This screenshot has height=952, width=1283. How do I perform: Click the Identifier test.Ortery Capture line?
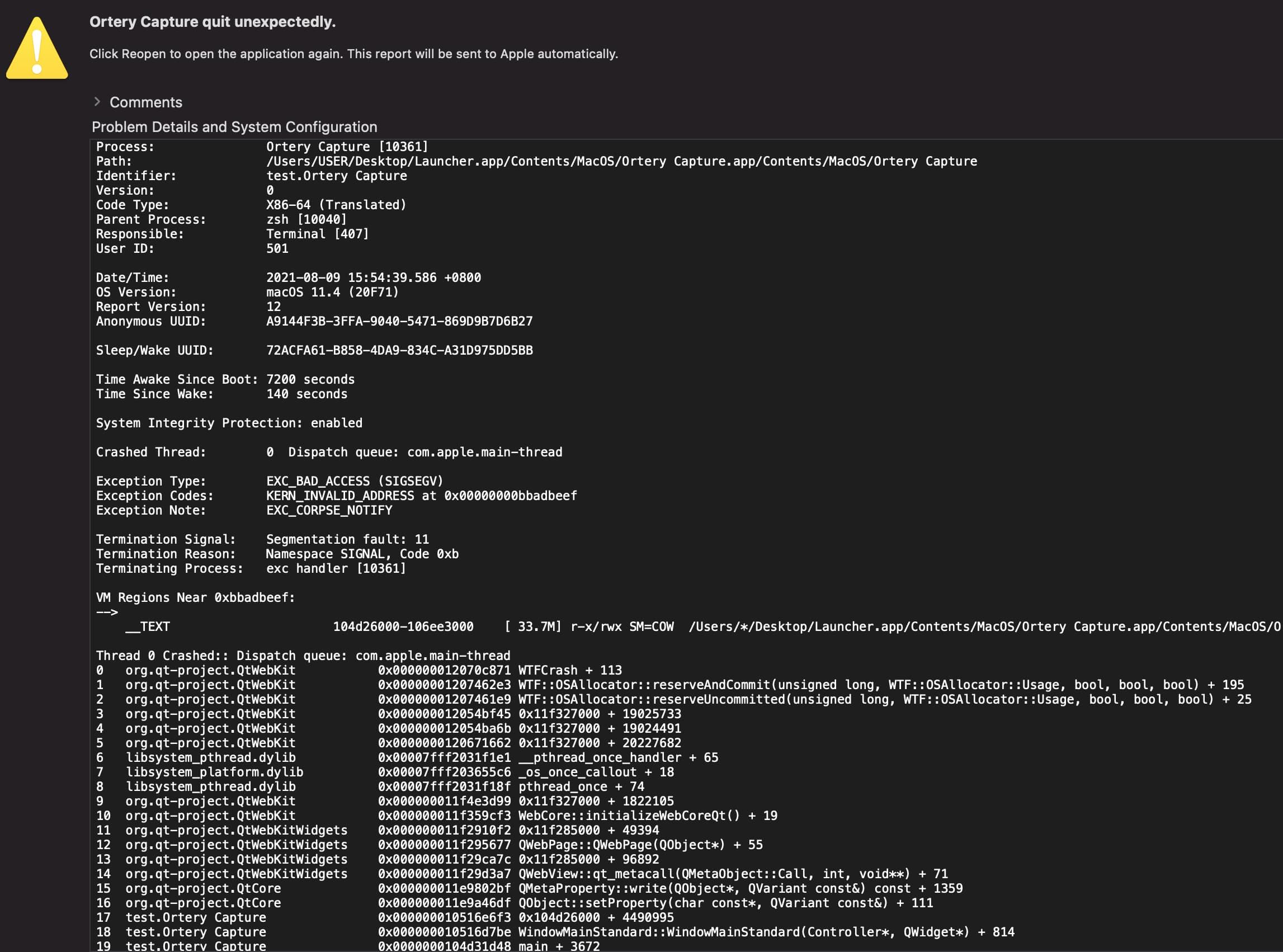251,176
